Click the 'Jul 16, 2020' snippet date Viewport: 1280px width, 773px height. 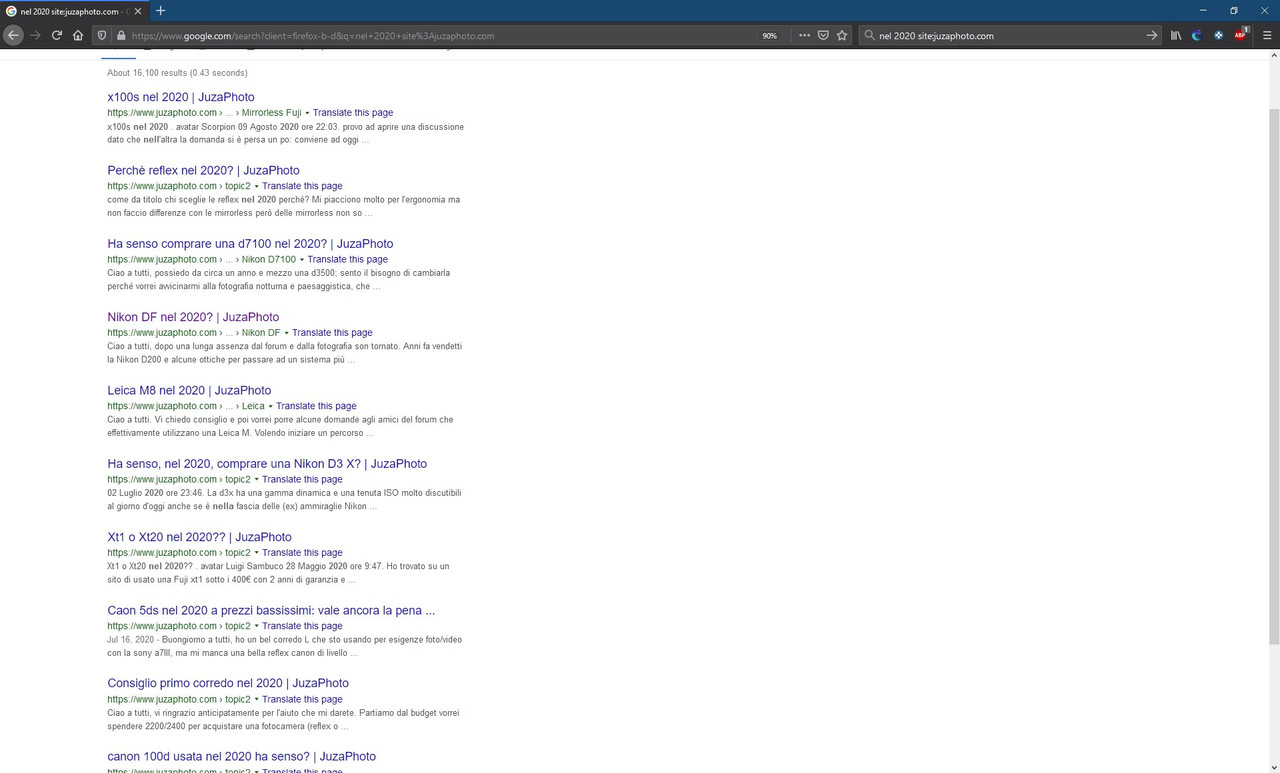[x=130, y=639]
